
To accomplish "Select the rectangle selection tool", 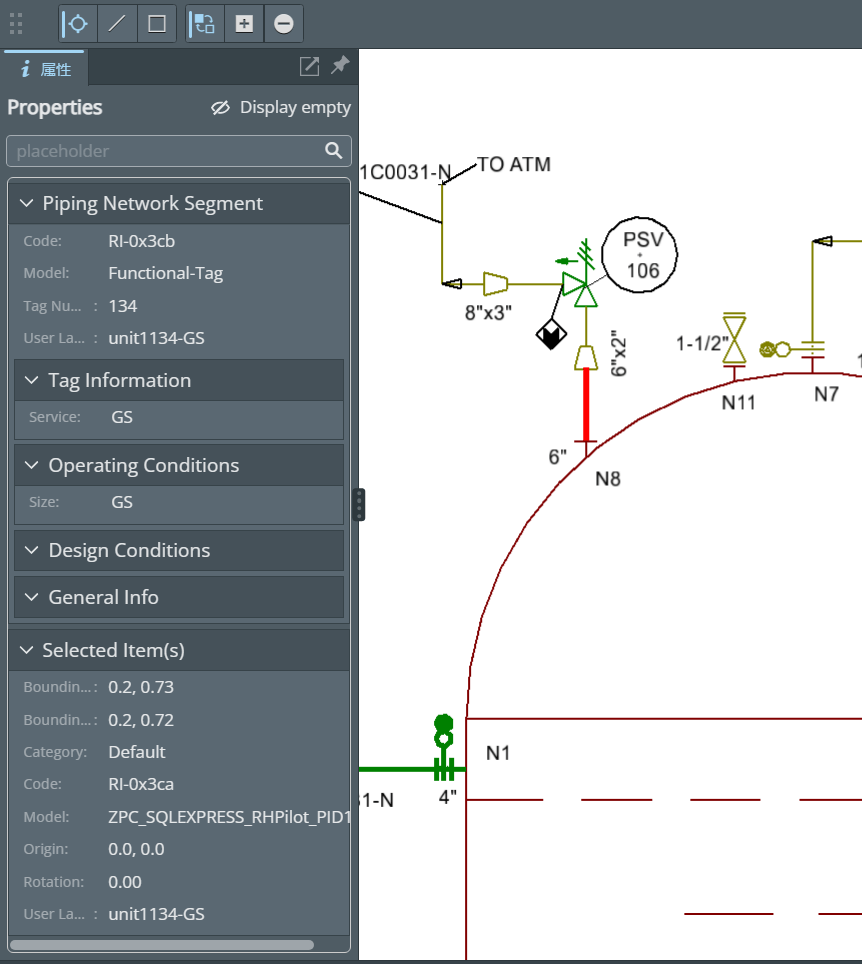I will point(157,24).
